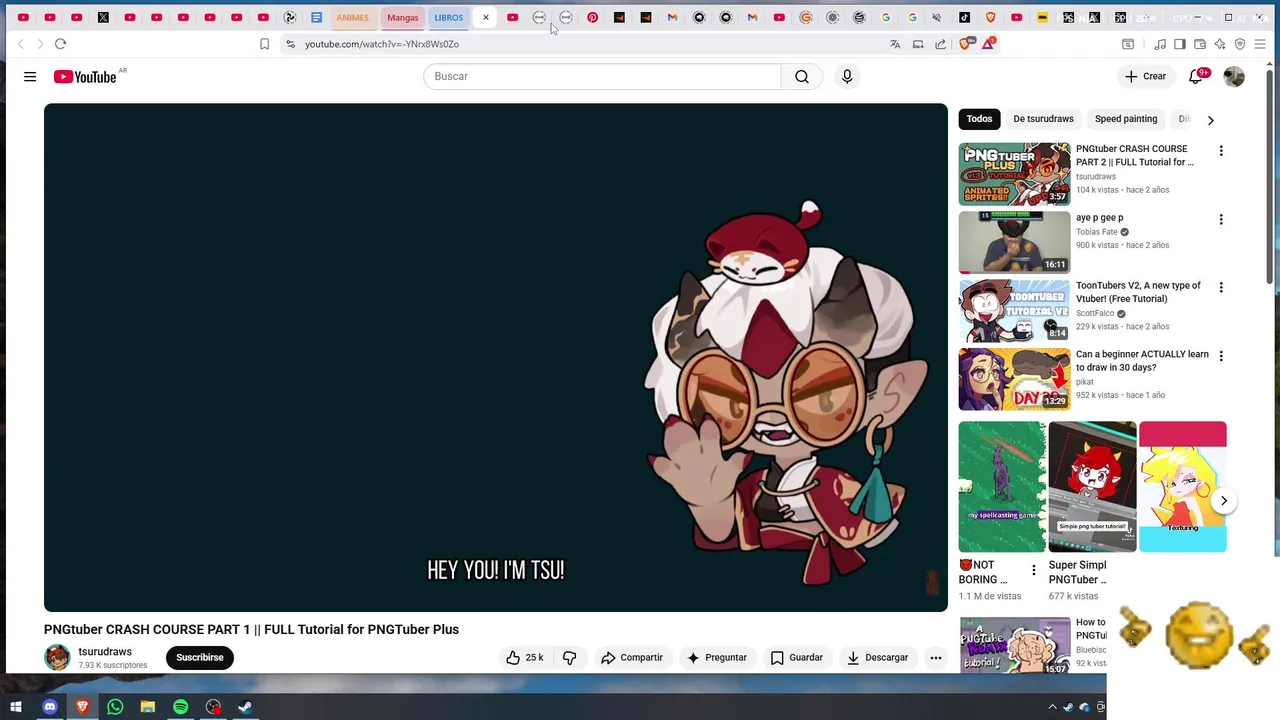Open the site settings icon beside URL
The width and height of the screenshot is (1280, 720).
coord(290,44)
